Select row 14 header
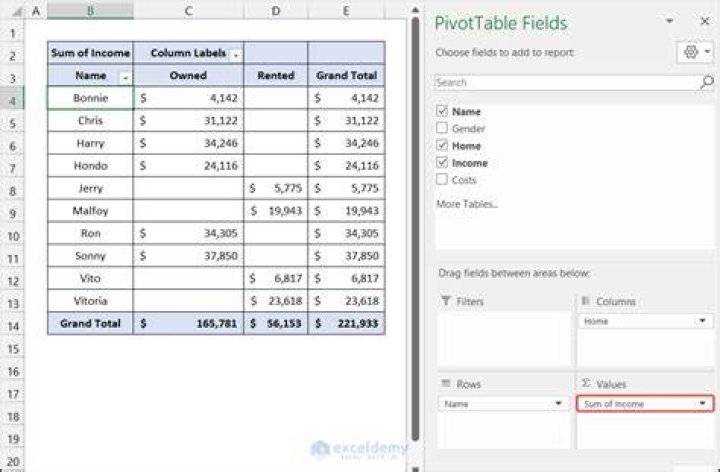Viewport: 720px width, 472px height. (12, 326)
